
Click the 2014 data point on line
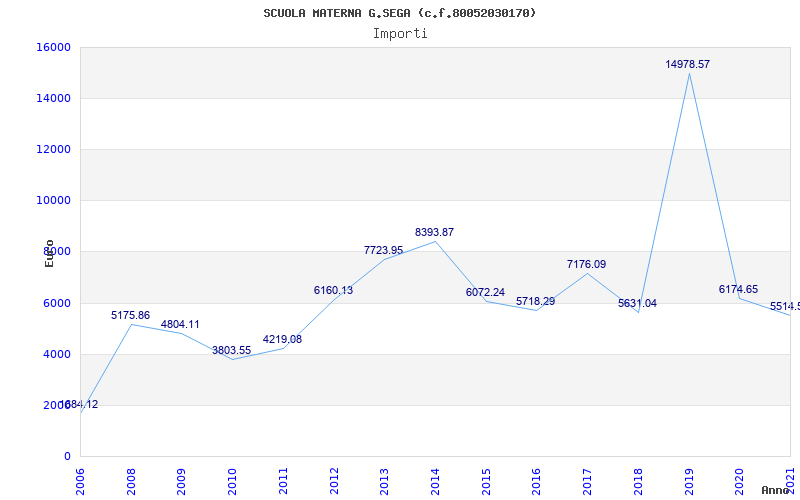(435, 241)
